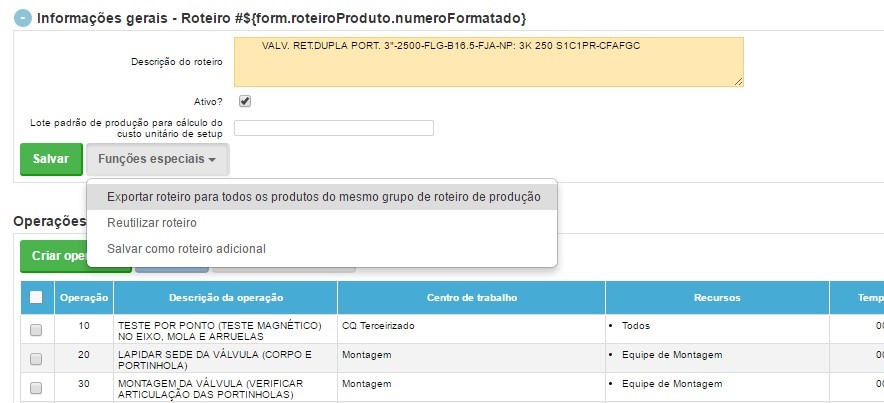Pick Salvar como roteiro adicional option
Screen dimensions: 884x403
(186, 249)
